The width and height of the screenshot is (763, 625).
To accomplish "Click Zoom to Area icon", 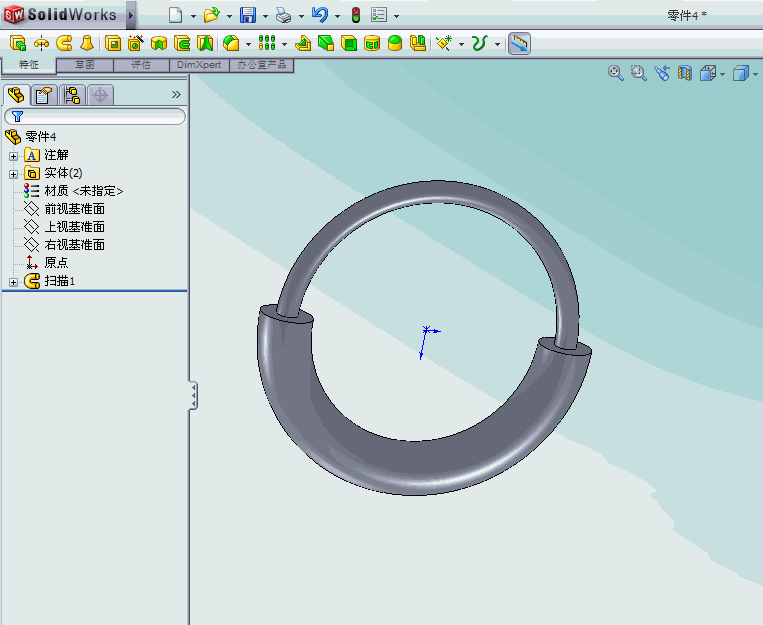I will coord(638,73).
